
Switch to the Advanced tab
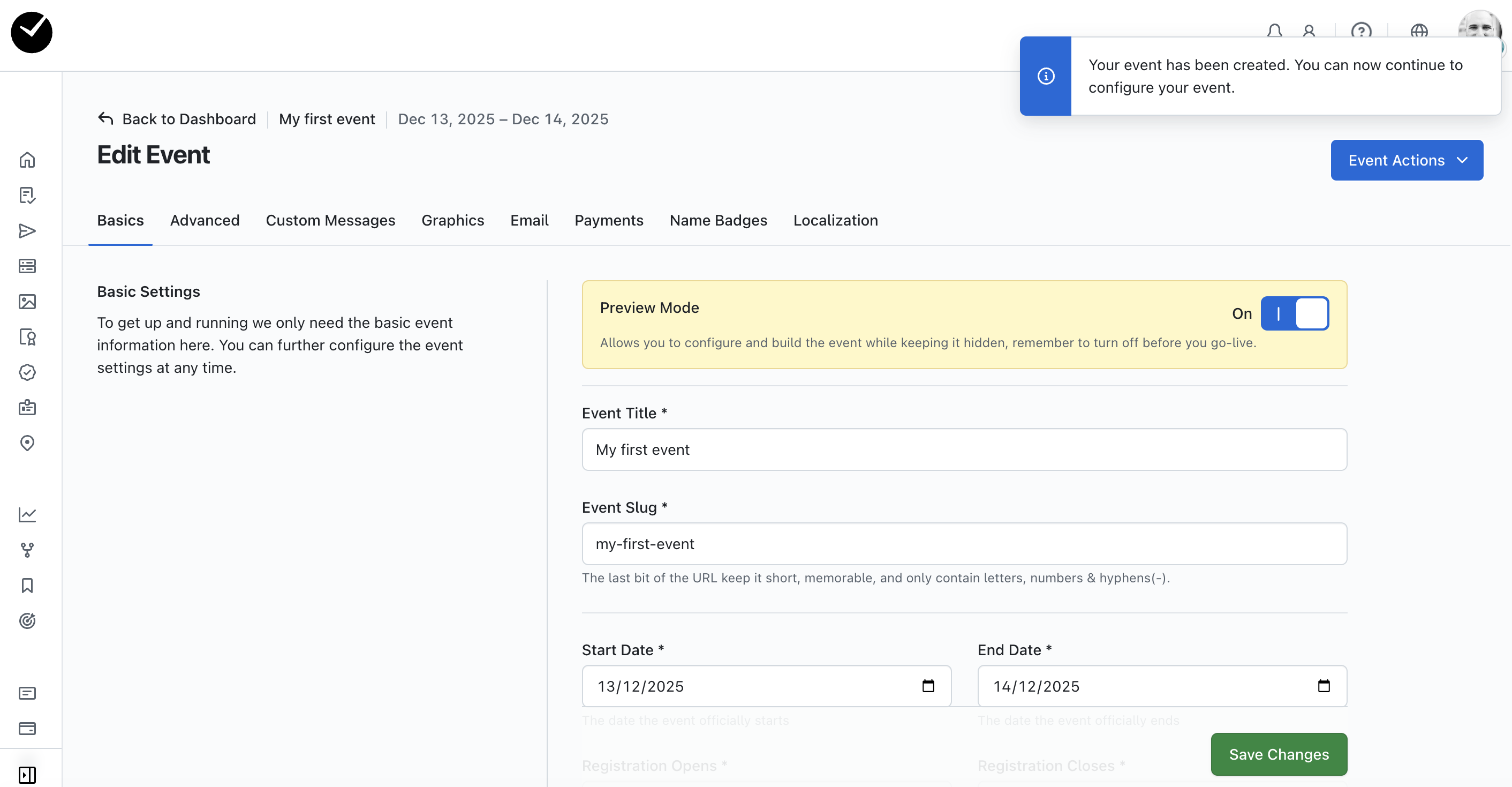click(x=205, y=220)
